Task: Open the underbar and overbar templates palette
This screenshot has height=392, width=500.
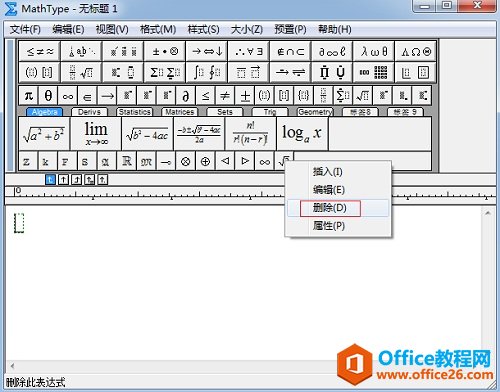Action: coord(248,72)
